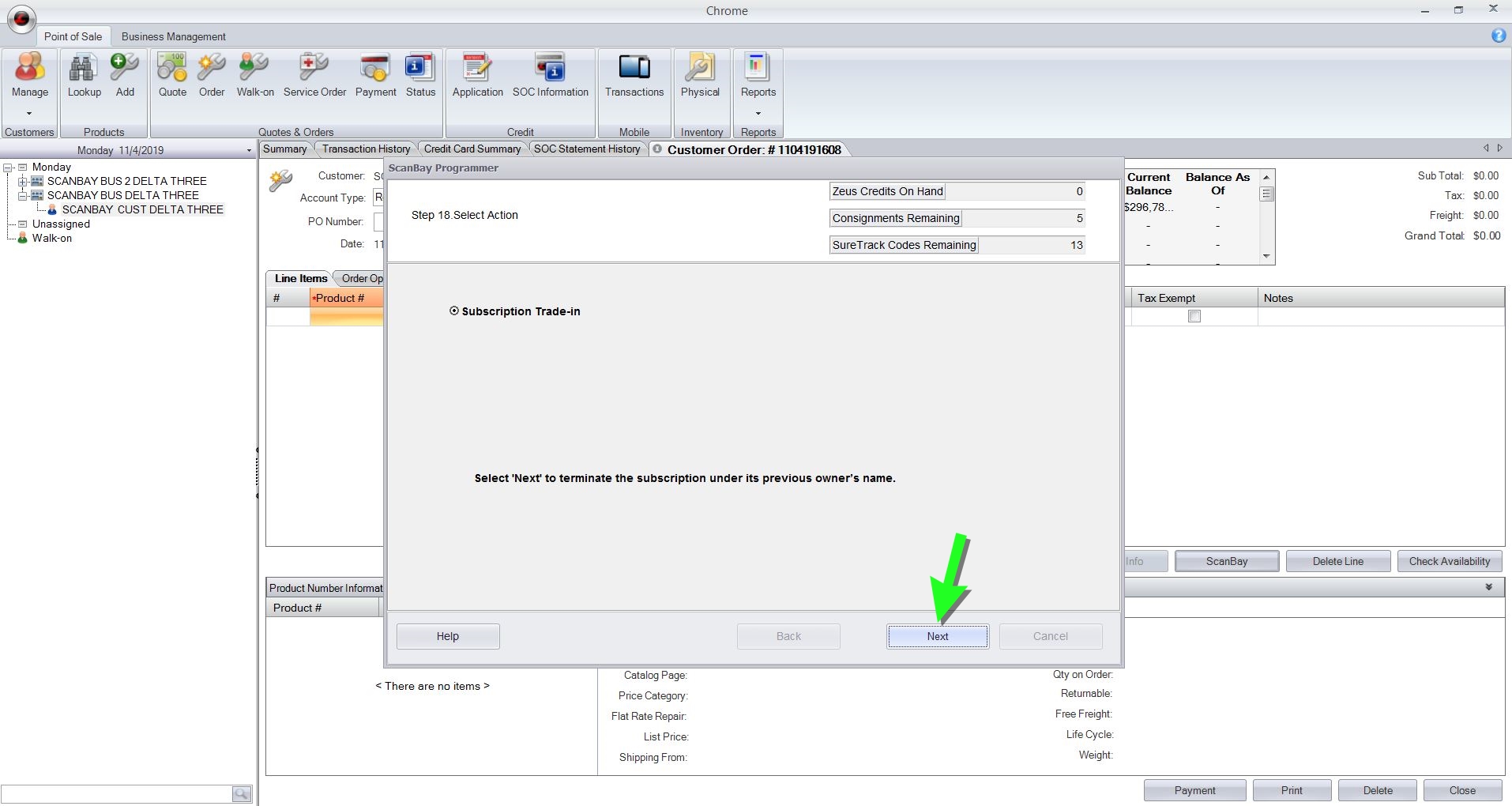Expand SCANBAY BUS 2 DELTA THREE node
The height and width of the screenshot is (806, 1512).
pyautogui.click(x=23, y=182)
